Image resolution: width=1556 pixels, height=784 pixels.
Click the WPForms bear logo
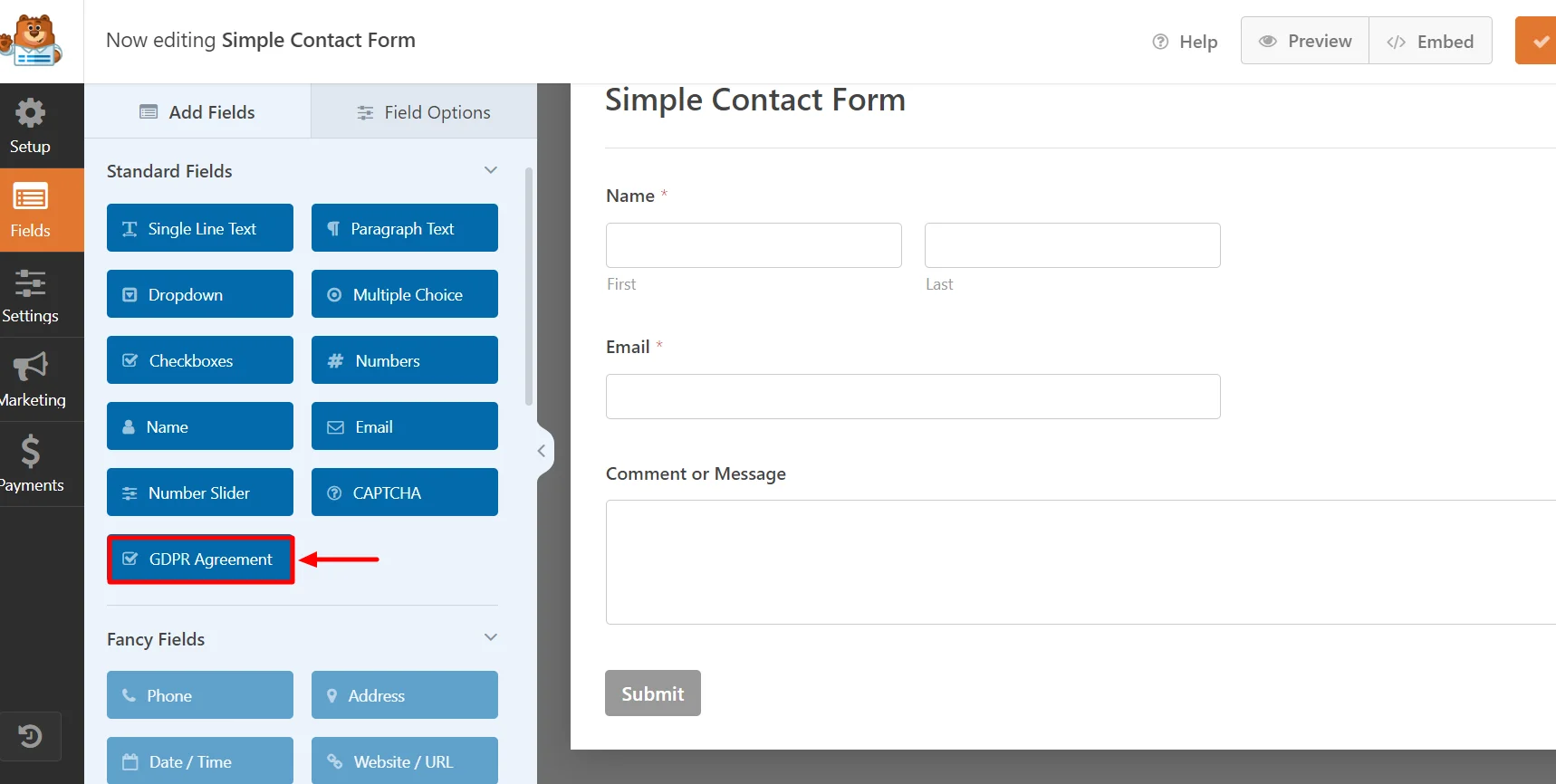tap(36, 40)
